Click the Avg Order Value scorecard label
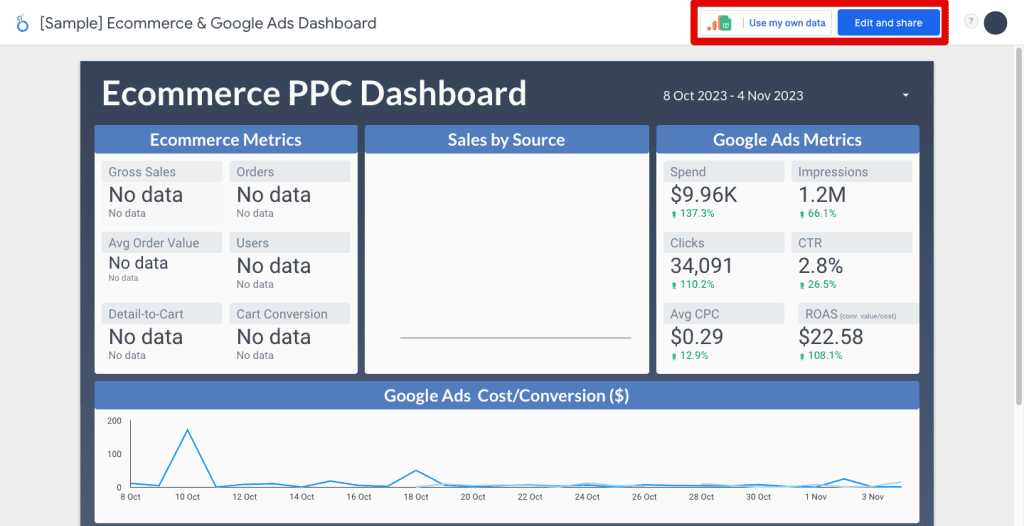Image resolution: width=1024 pixels, height=526 pixels. (x=162, y=243)
